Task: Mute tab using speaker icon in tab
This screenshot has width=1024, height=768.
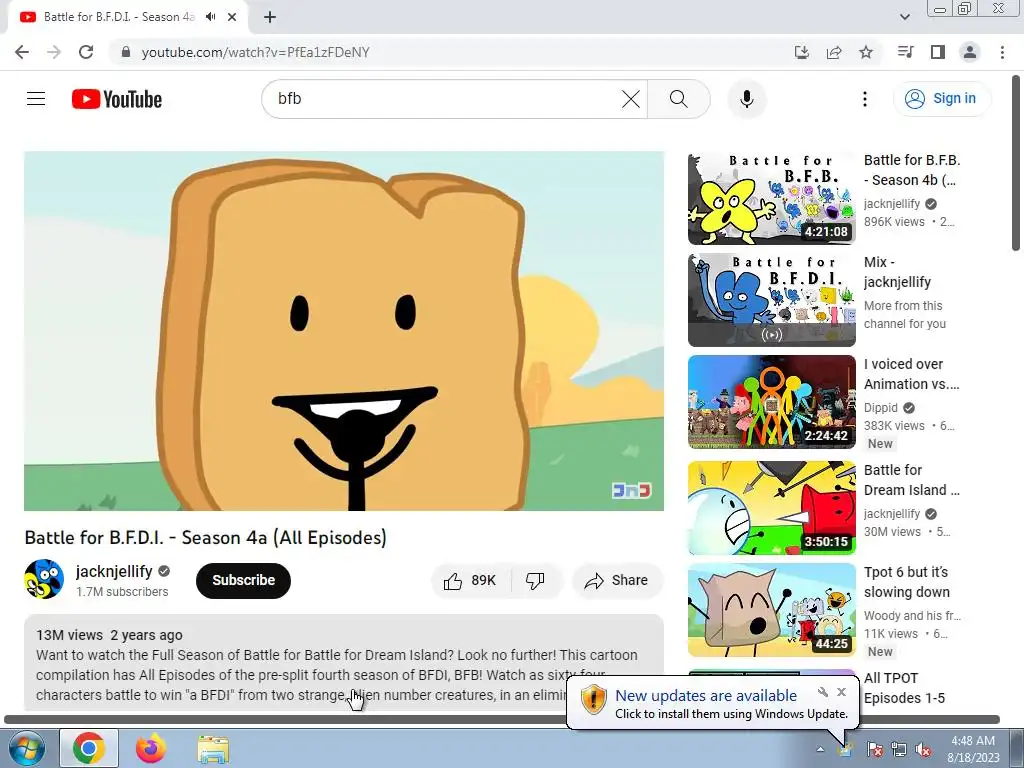Action: [x=210, y=17]
